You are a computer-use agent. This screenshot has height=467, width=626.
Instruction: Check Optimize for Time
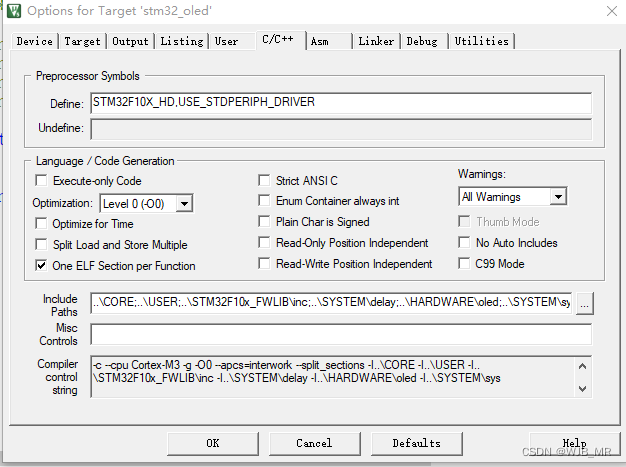(x=41, y=223)
